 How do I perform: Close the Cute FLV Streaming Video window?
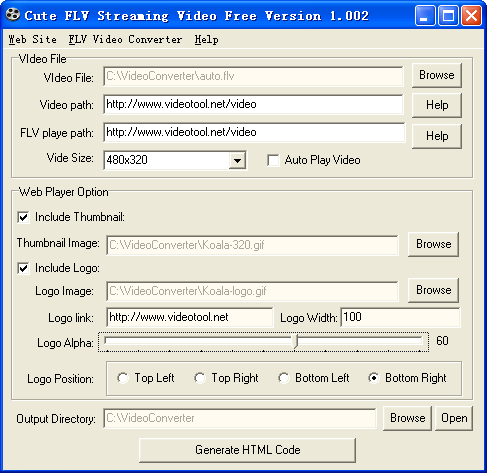pyautogui.click(x=471, y=15)
